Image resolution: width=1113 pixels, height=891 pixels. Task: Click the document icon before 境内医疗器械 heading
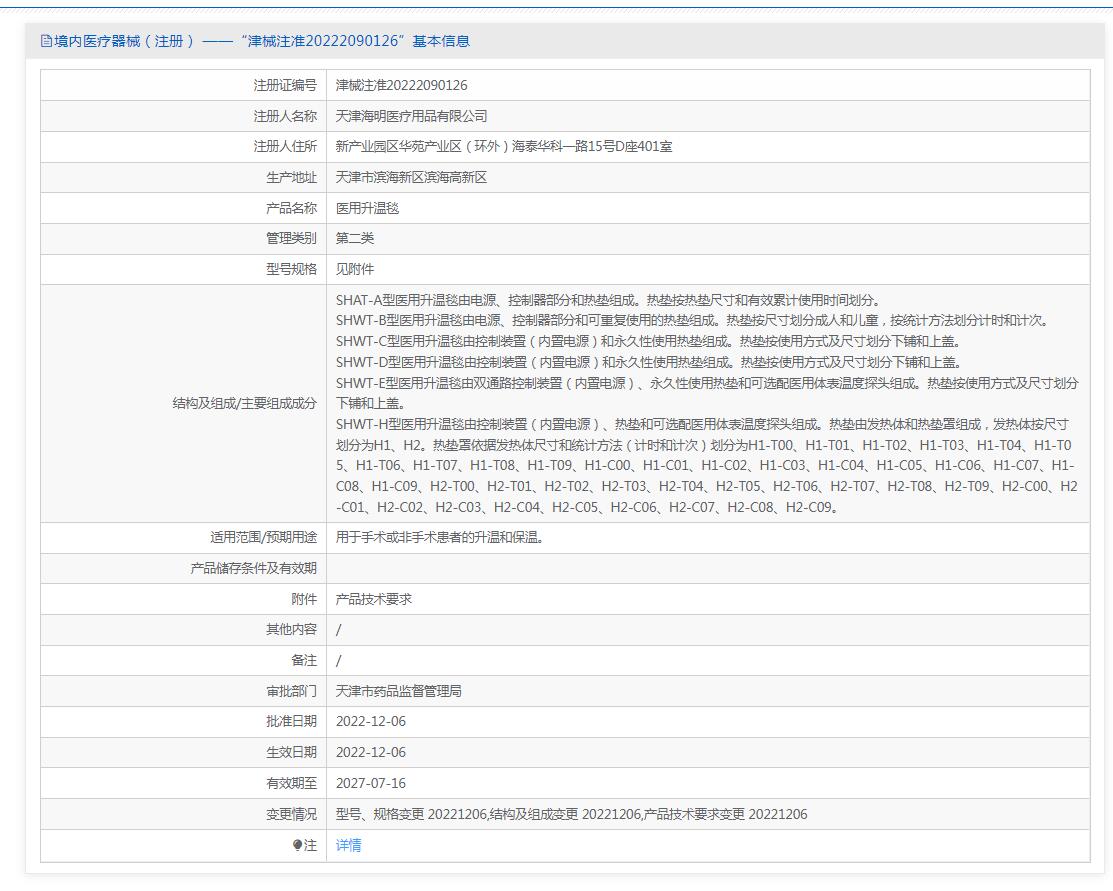coord(47,41)
